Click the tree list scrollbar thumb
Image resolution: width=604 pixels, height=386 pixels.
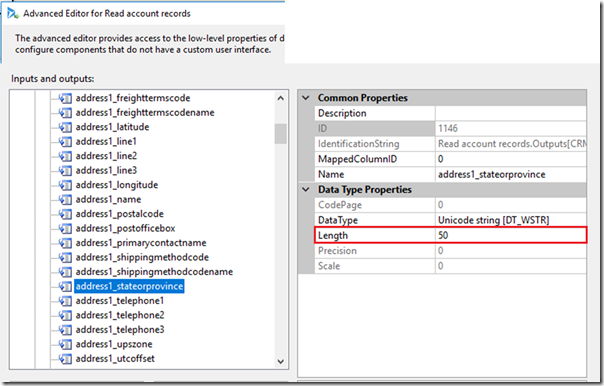tap(280, 134)
